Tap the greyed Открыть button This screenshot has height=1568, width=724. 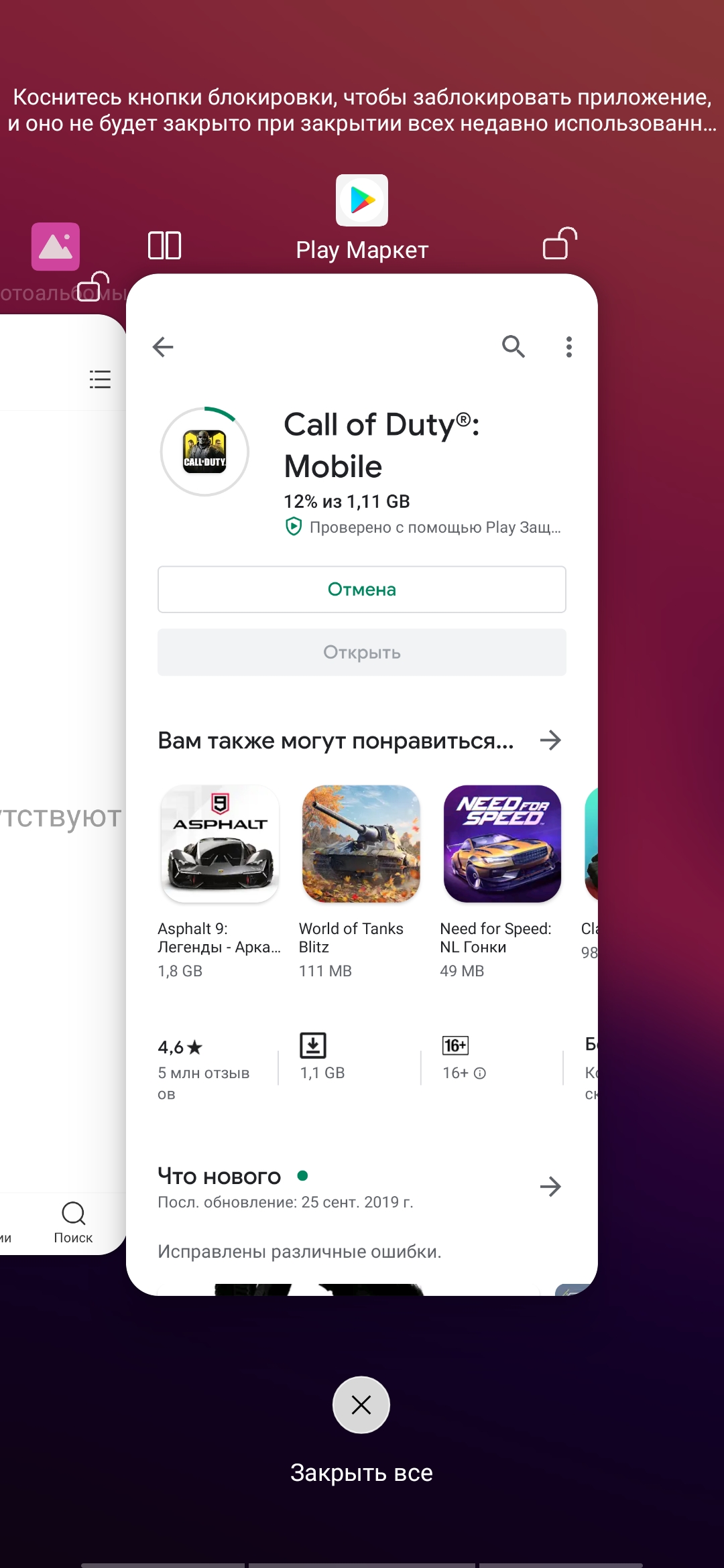pos(362,653)
